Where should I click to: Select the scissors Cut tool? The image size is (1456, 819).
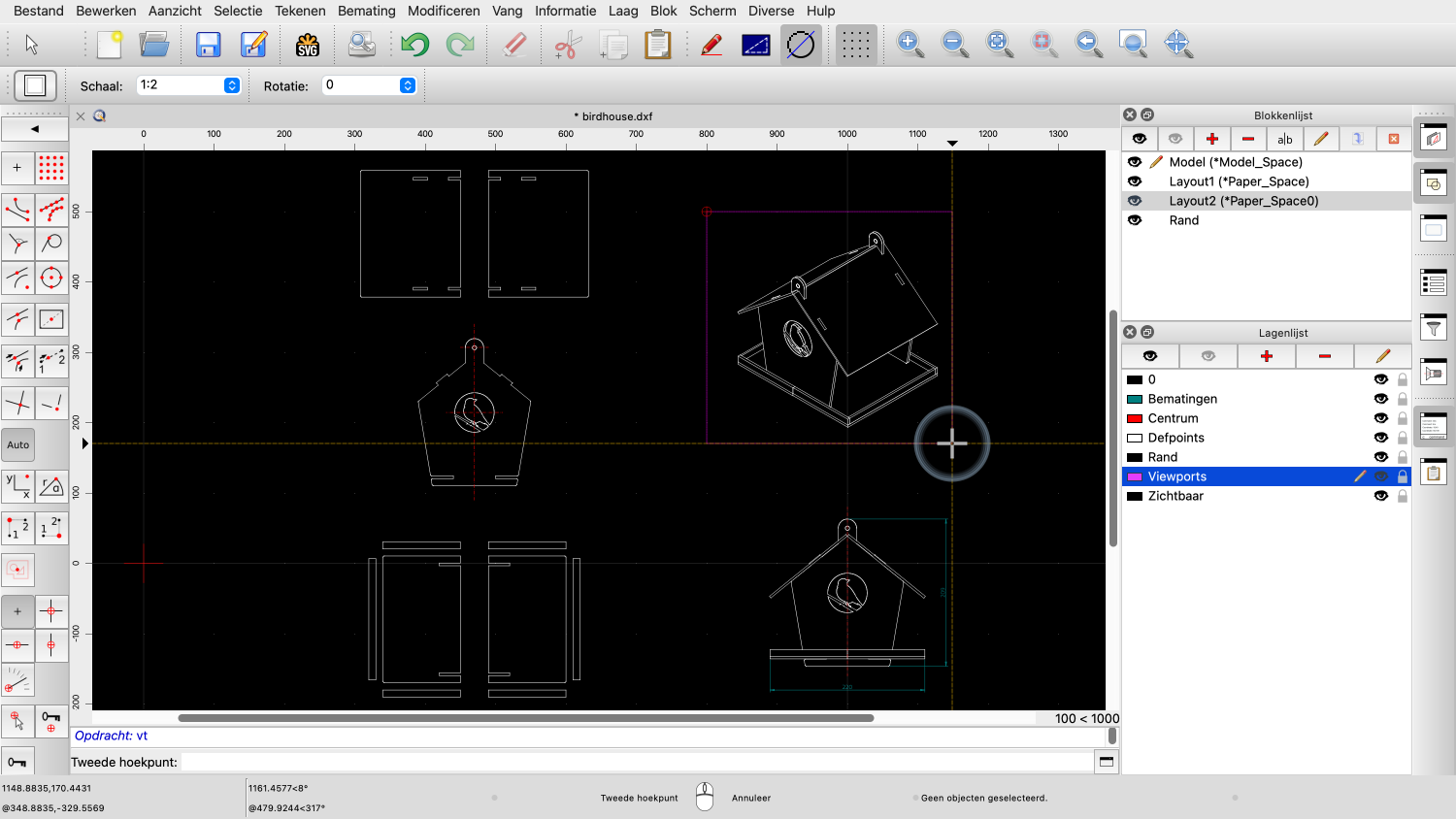[568, 45]
